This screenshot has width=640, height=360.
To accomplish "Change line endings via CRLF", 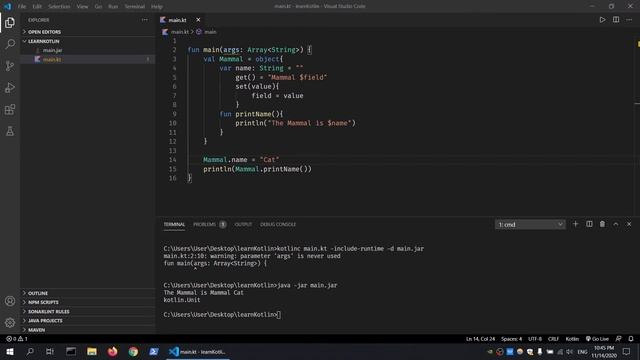I will pos(553,339).
